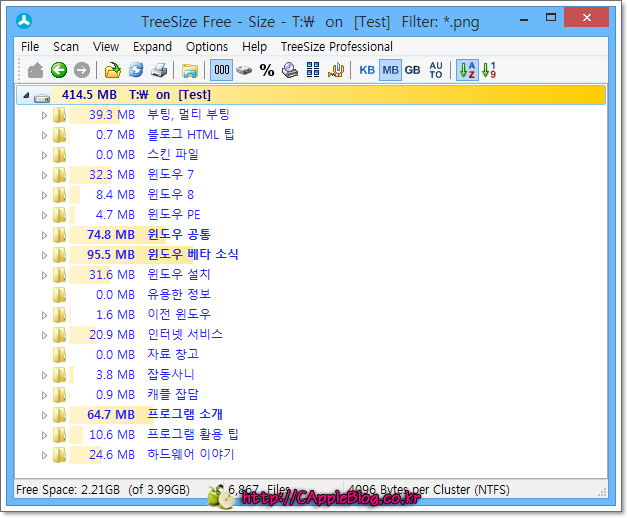Image resolution: width=628 pixels, height=518 pixels.
Task: Set size unit to MB
Action: click(390, 70)
